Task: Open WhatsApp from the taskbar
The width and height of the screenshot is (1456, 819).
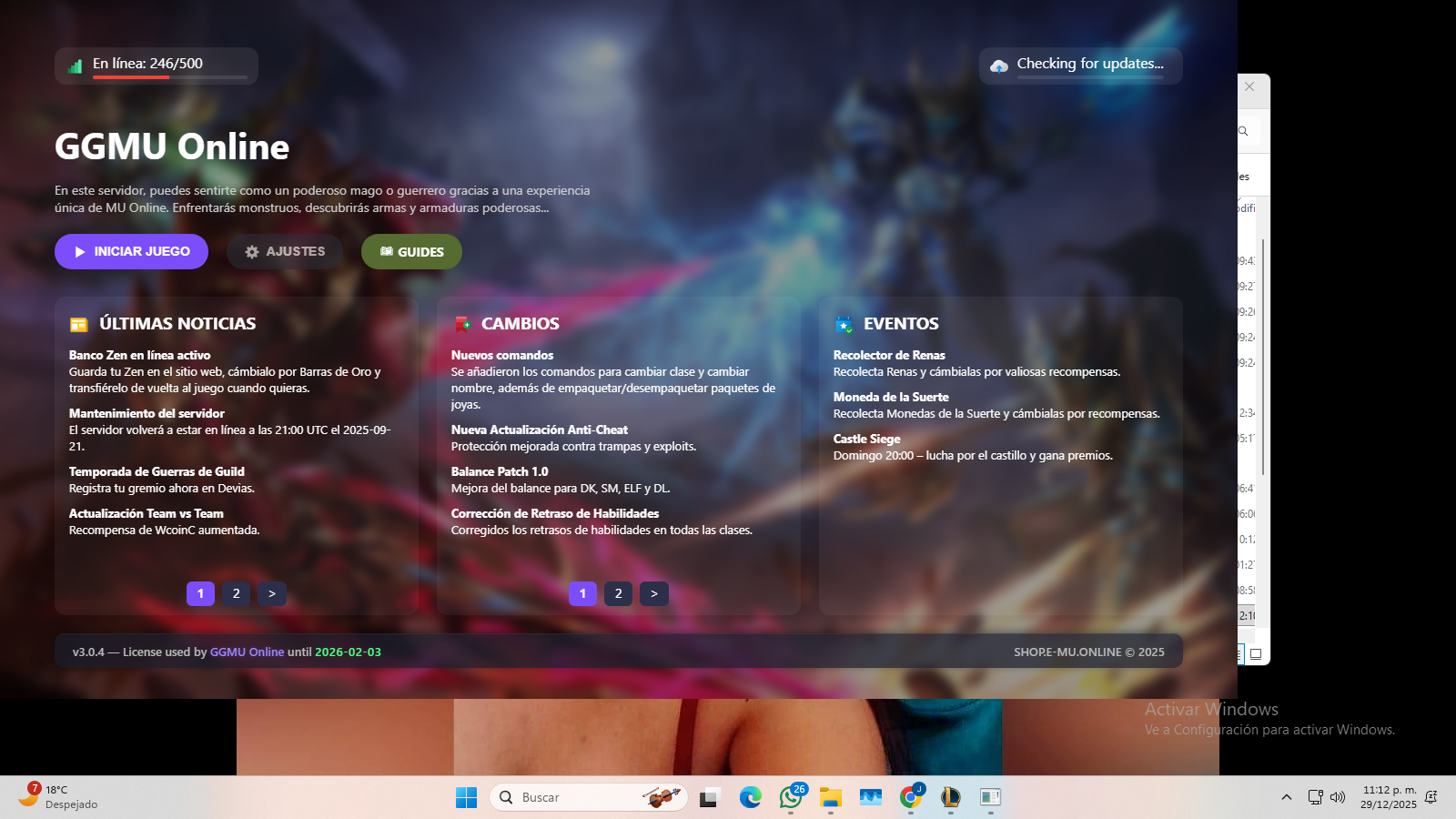Action: point(791,797)
